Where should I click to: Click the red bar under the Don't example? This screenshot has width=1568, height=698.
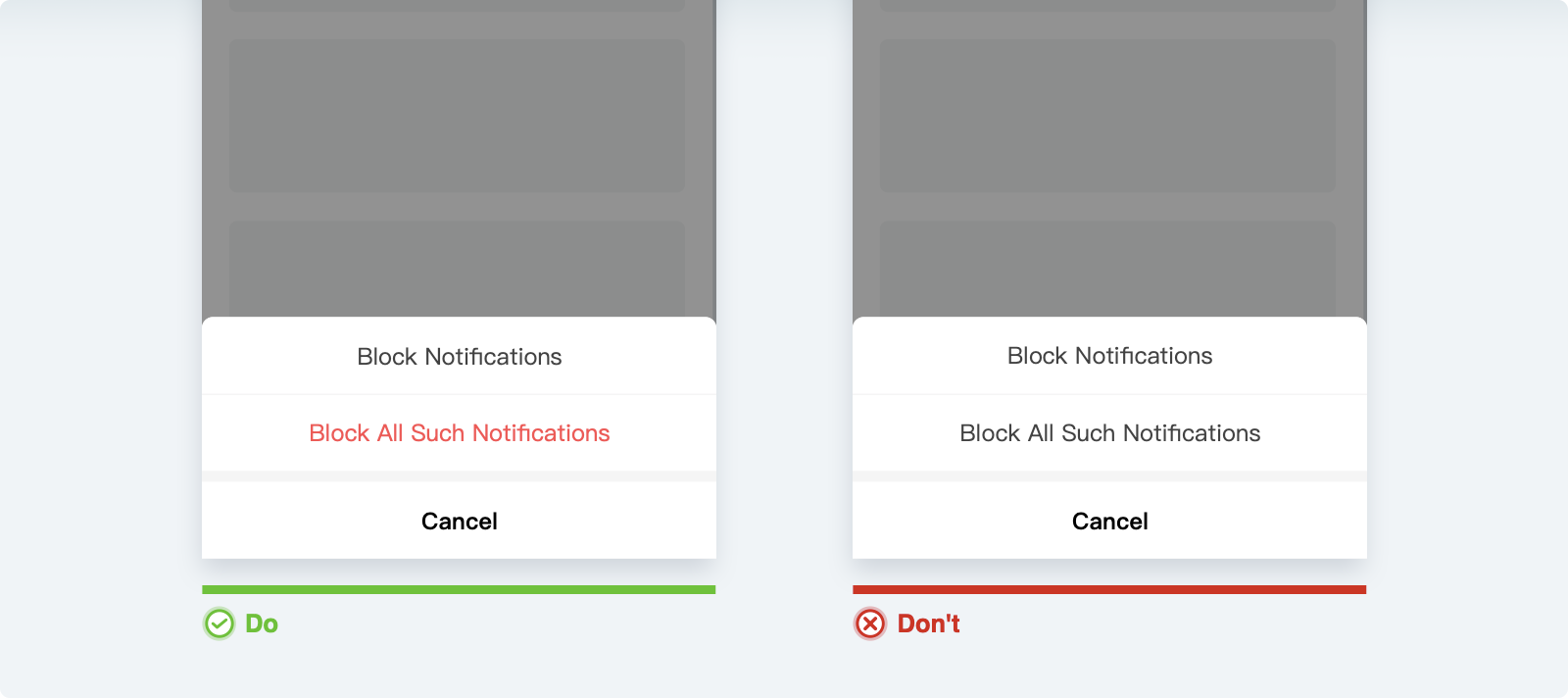[1109, 589]
